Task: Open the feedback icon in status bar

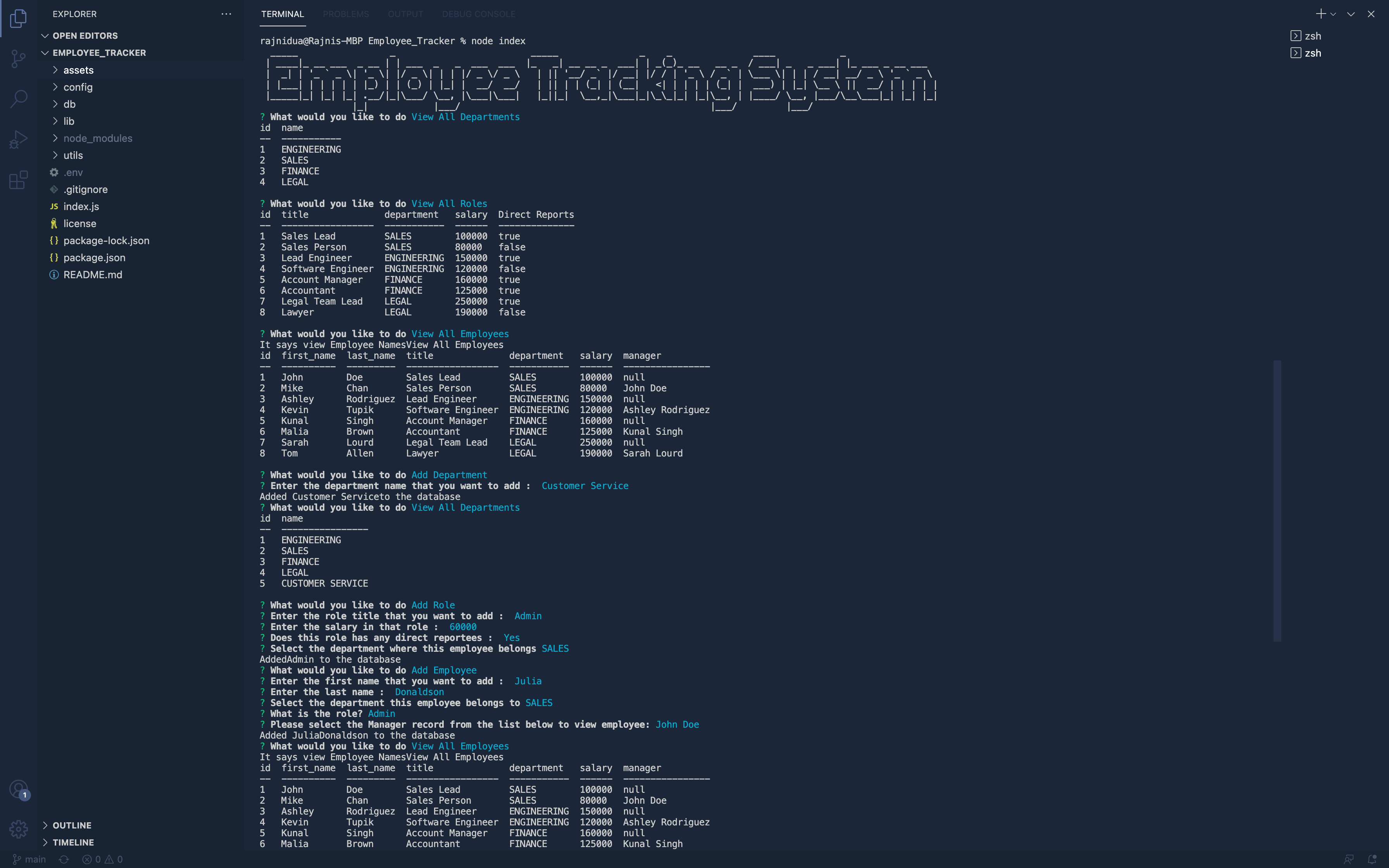Action: coord(1349,859)
